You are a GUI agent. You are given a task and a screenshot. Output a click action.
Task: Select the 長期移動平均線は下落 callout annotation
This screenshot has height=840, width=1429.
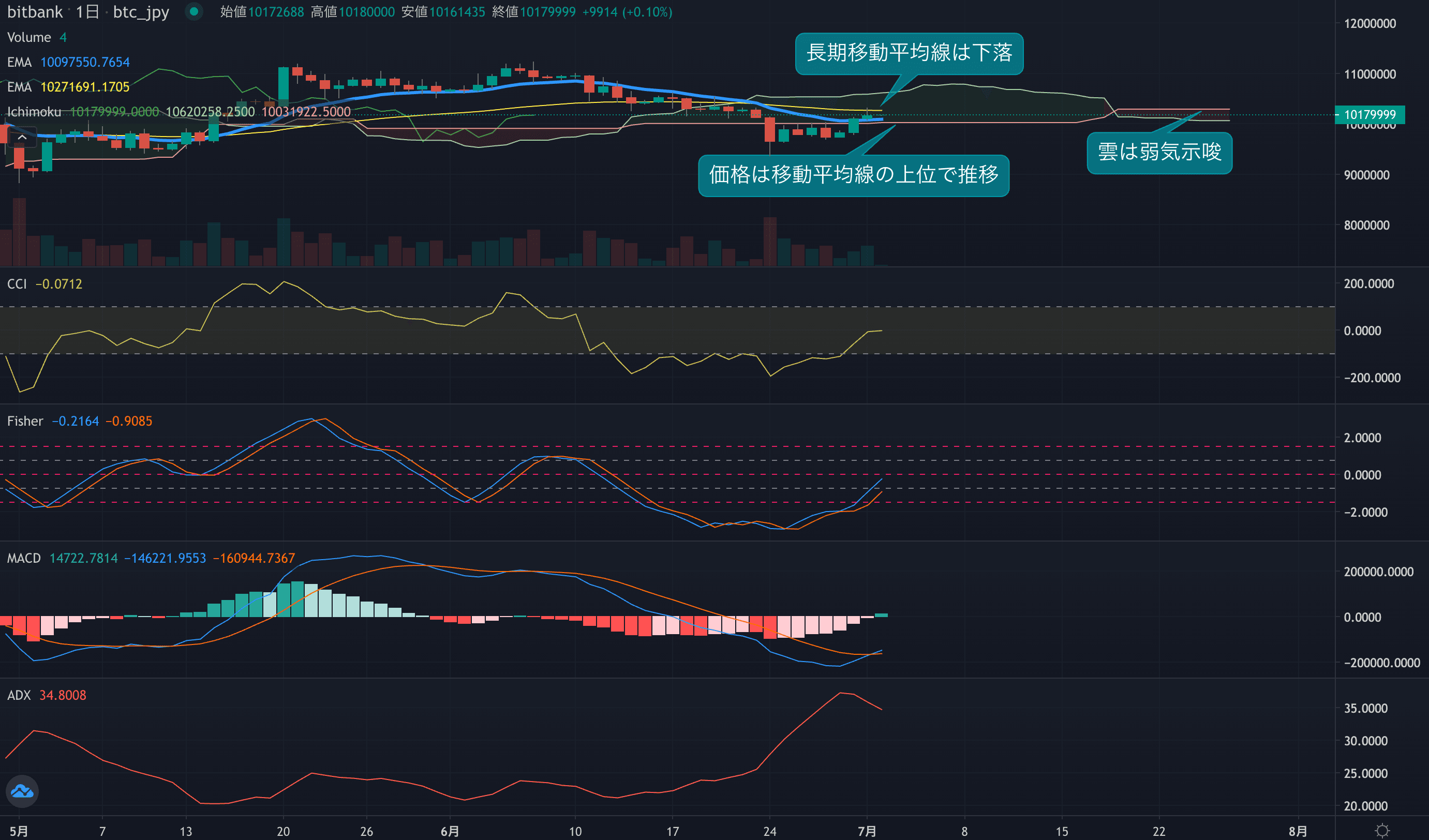click(x=909, y=53)
